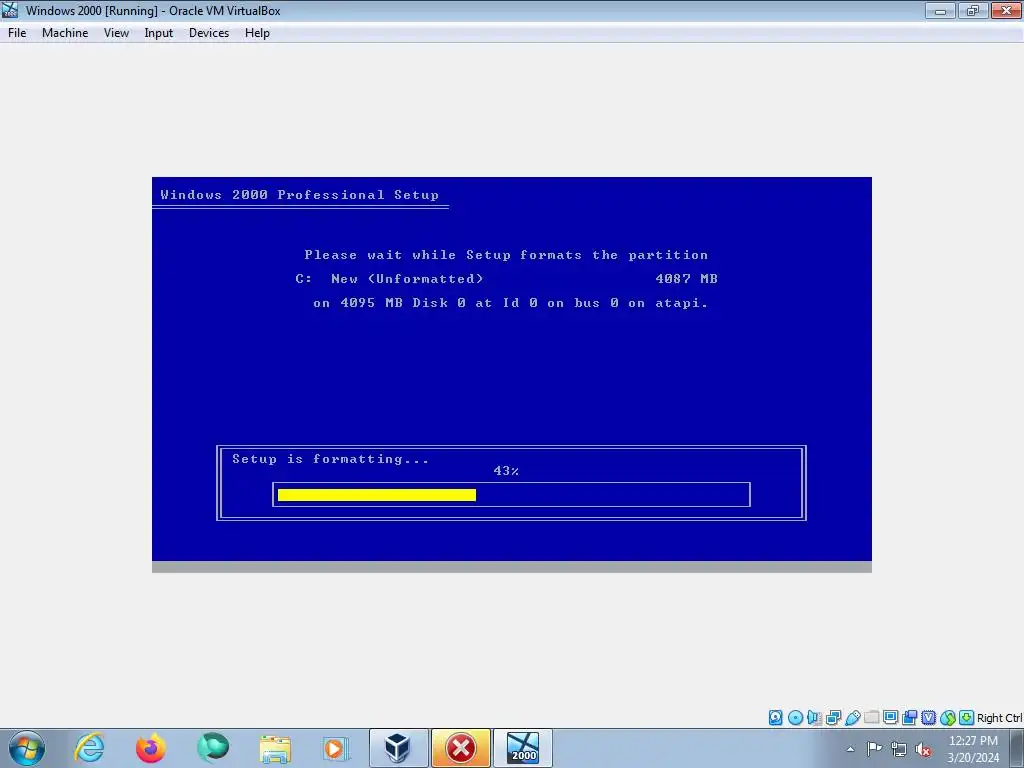Open the Windows Start menu

tap(26, 748)
